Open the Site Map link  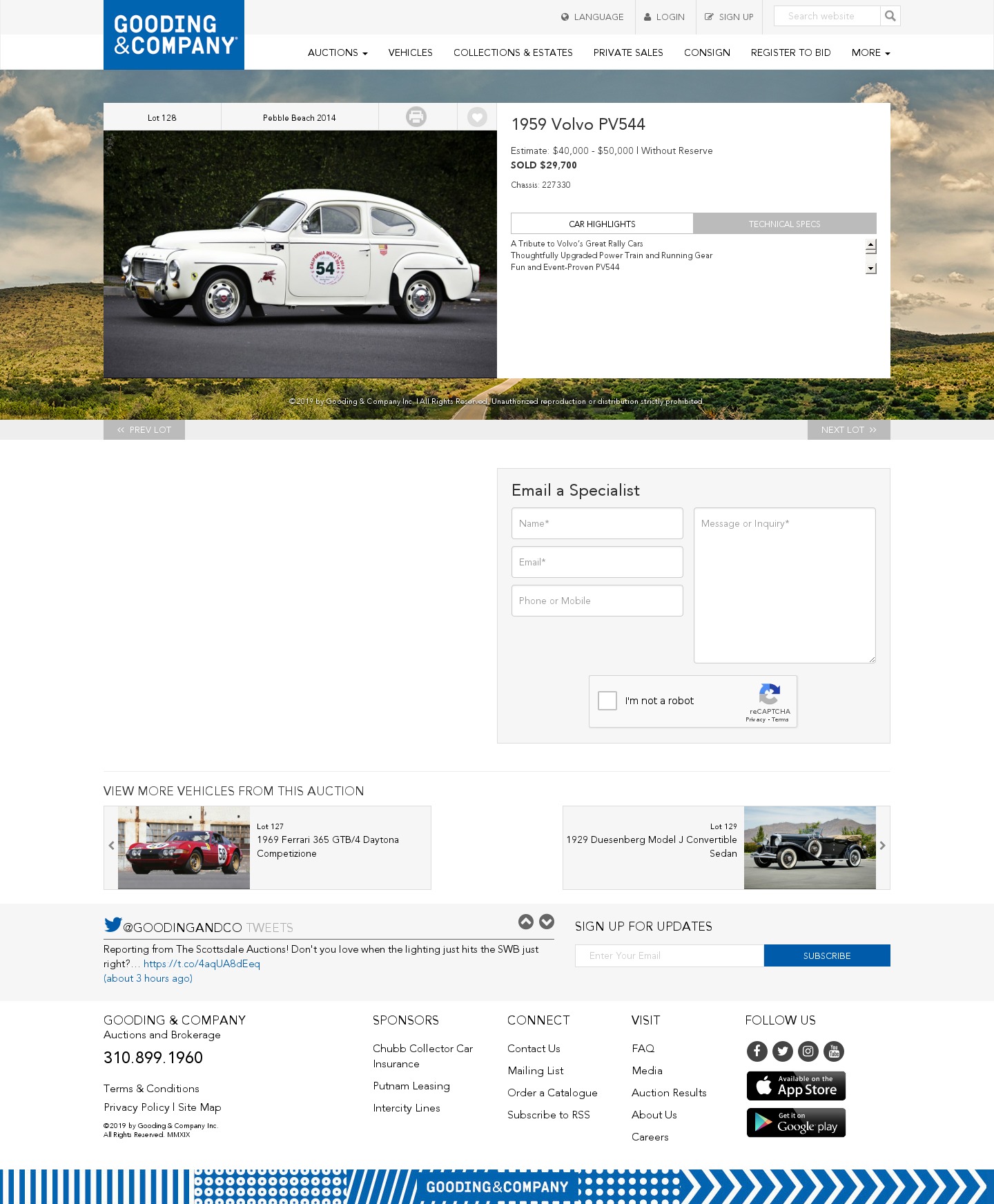(x=199, y=1107)
